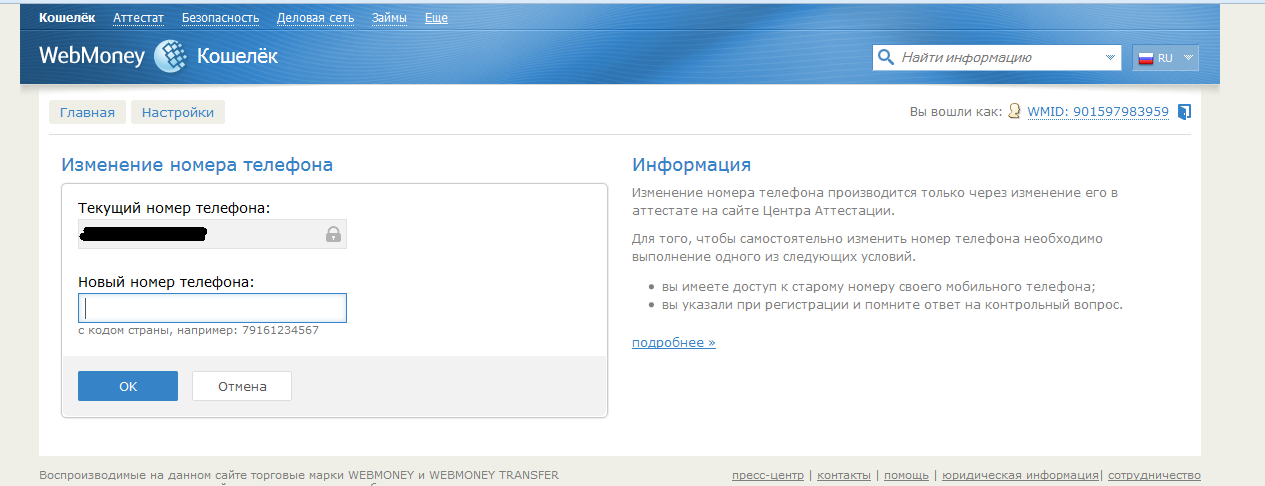This screenshot has width=1265, height=486.
Task: Open the Безопасность top menu item
Action: click(220, 18)
